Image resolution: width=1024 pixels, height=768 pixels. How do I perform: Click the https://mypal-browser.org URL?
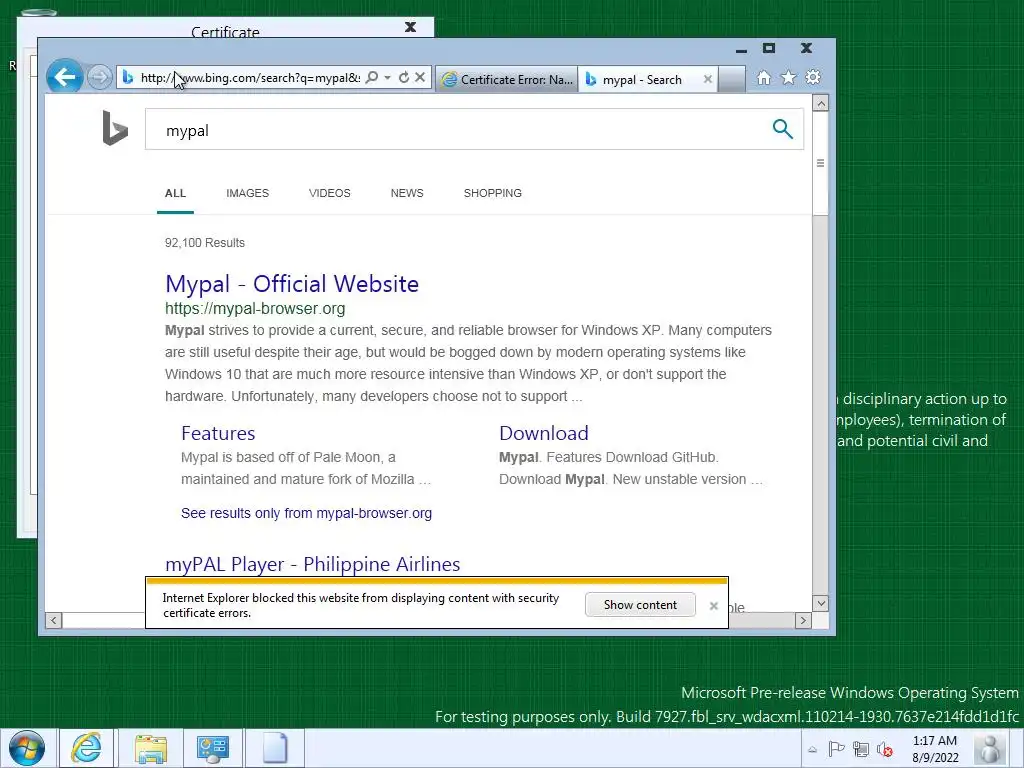click(x=255, y=308)
